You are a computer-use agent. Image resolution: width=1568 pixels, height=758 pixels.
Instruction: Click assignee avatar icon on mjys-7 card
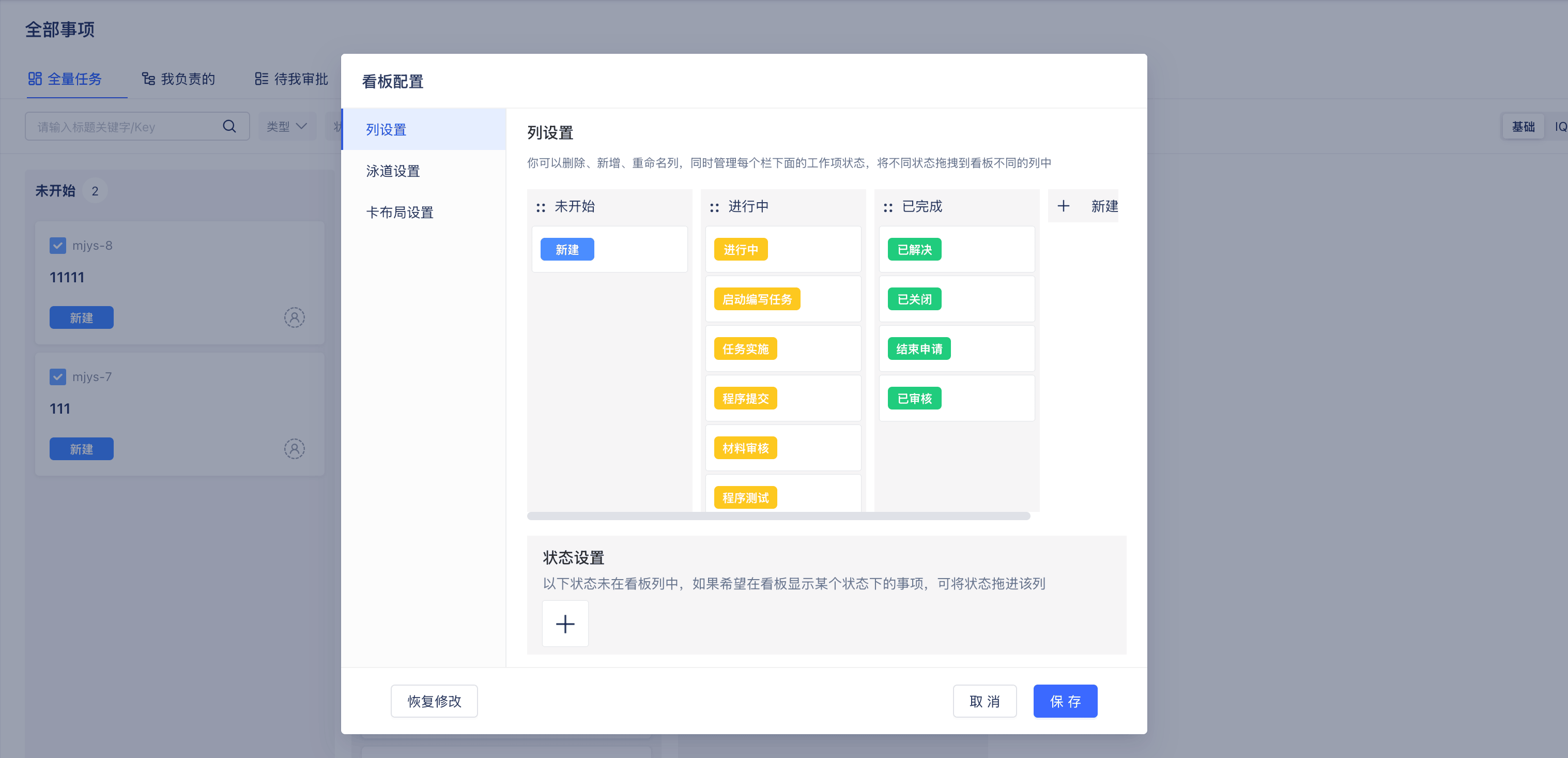(294, 449)
